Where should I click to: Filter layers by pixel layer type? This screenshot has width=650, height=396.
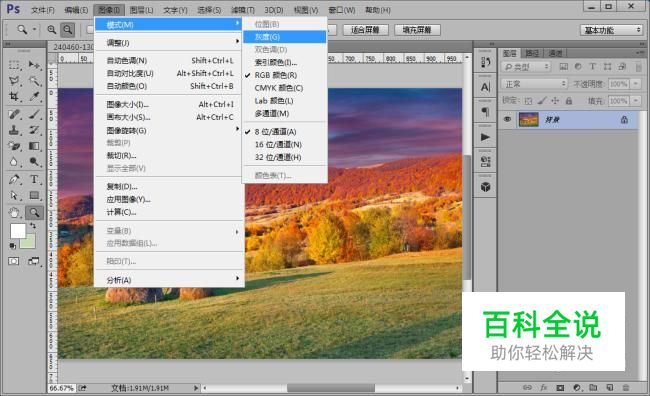point(564,66)
